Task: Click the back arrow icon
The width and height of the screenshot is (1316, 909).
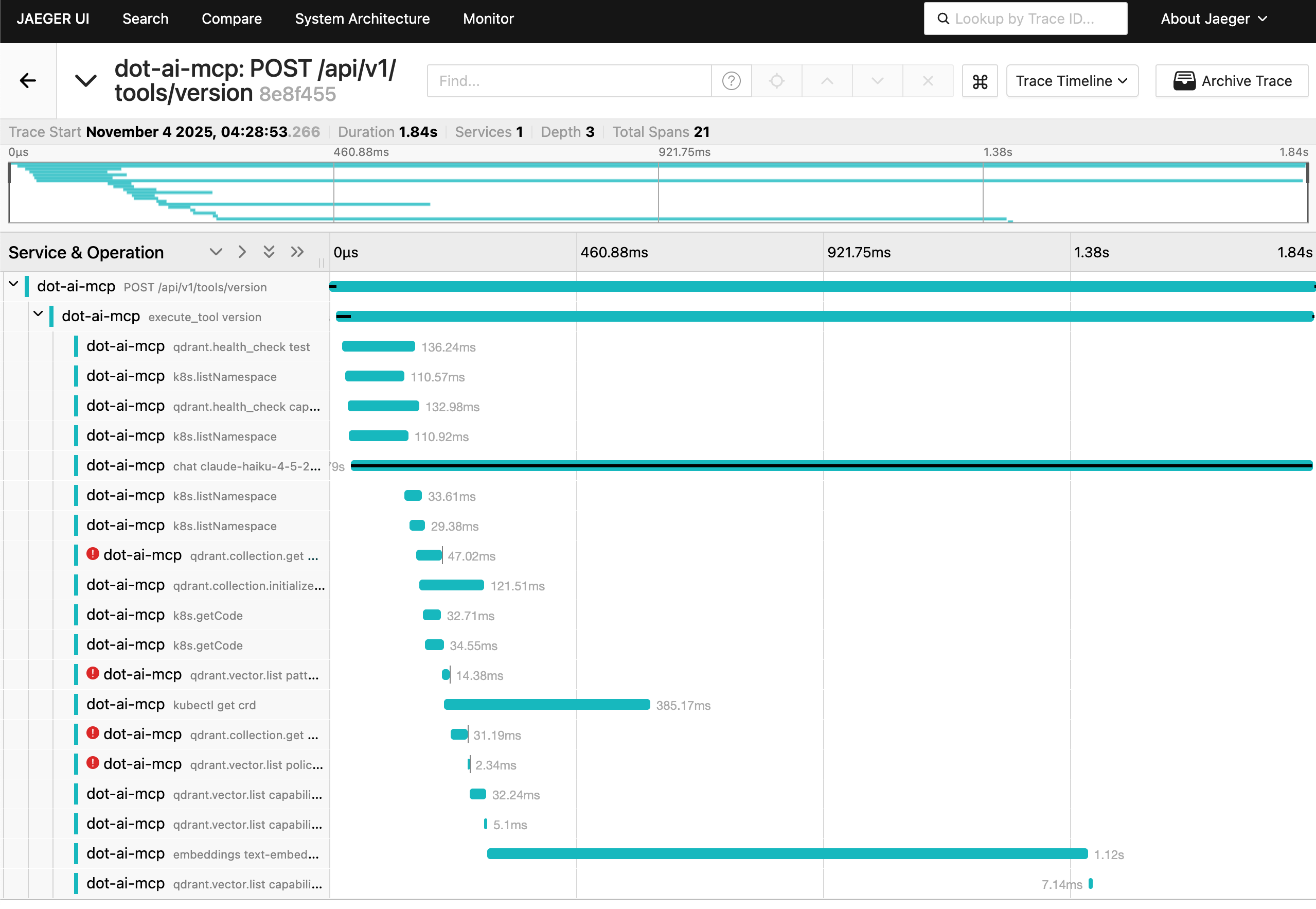Action: click(x=28, y=81)
